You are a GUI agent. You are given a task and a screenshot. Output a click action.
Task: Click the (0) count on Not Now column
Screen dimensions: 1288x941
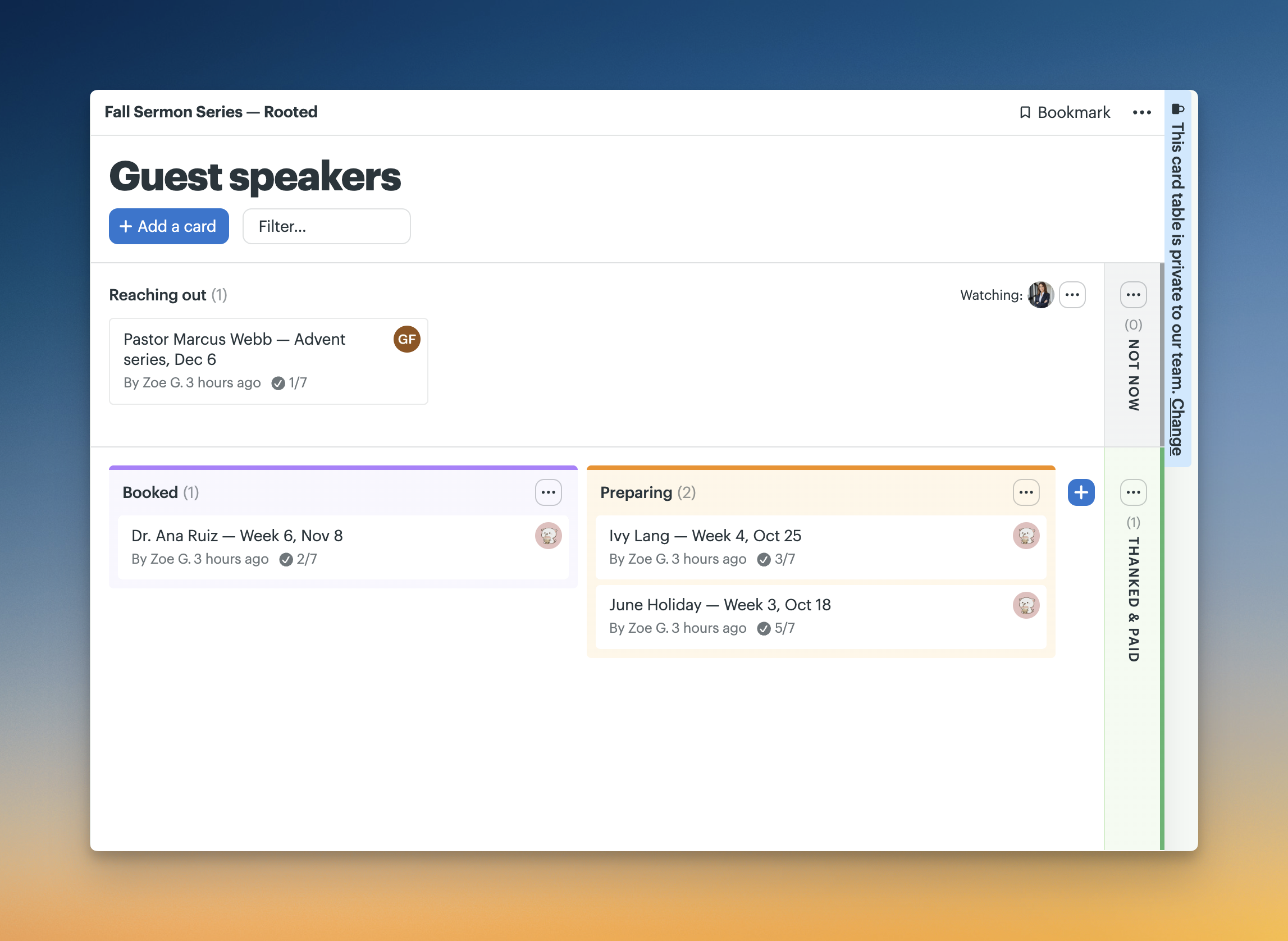pyautogui.click(x=1133, y=325)
